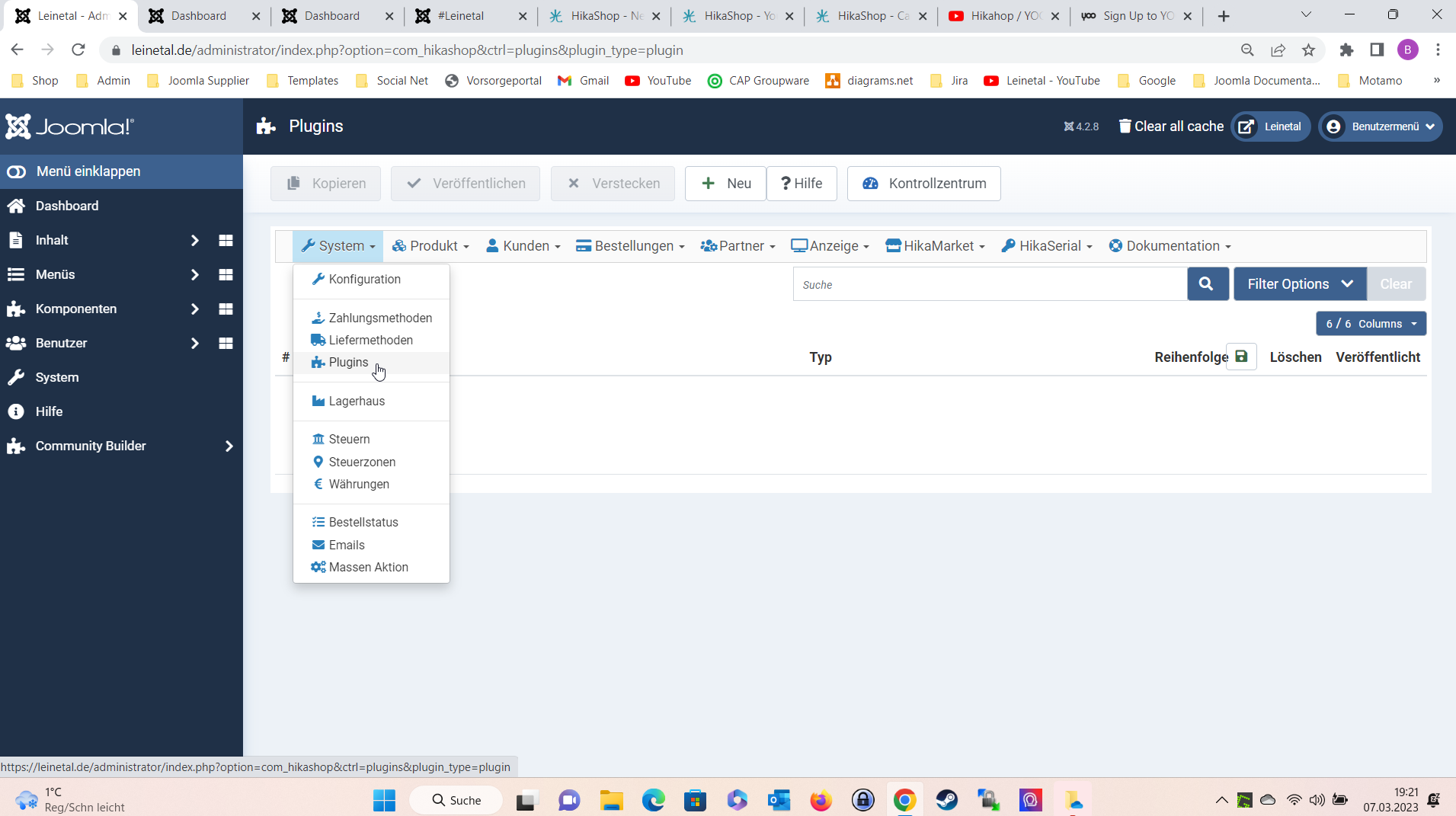Expand the Inhalt sidebar submenu
1456x816 pixels.
(x=194, y=240)
